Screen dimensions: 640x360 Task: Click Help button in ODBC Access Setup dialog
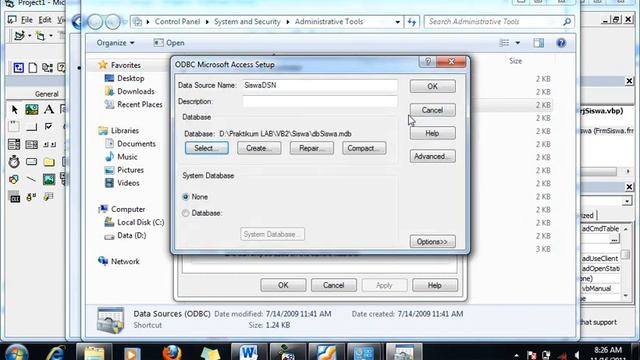tap(433, 133)
